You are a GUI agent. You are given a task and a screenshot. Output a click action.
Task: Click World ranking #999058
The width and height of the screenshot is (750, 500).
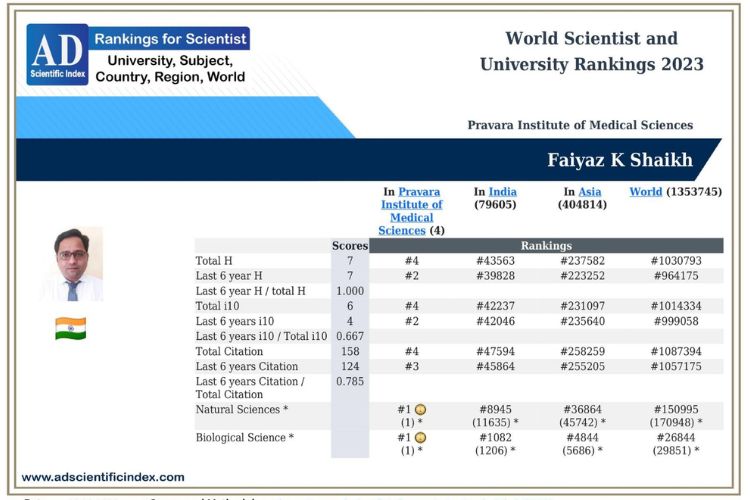click(x=676, y=321)
